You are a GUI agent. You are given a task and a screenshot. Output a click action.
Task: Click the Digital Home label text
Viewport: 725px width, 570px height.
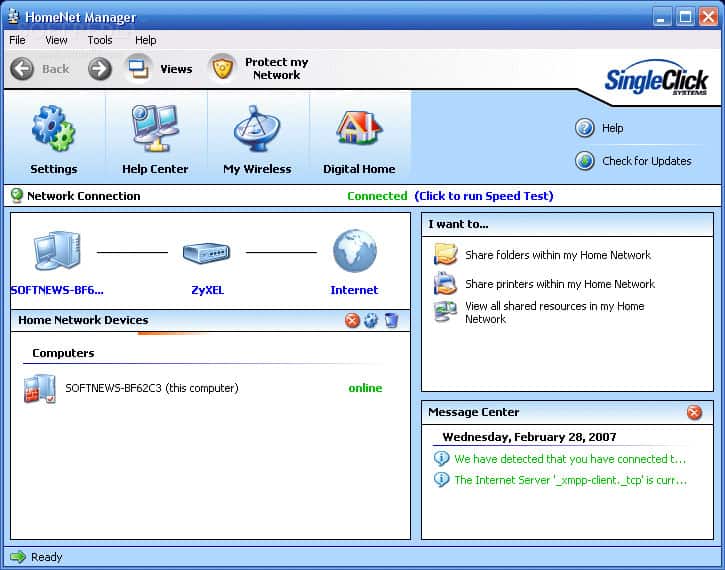tap(359, 169)
